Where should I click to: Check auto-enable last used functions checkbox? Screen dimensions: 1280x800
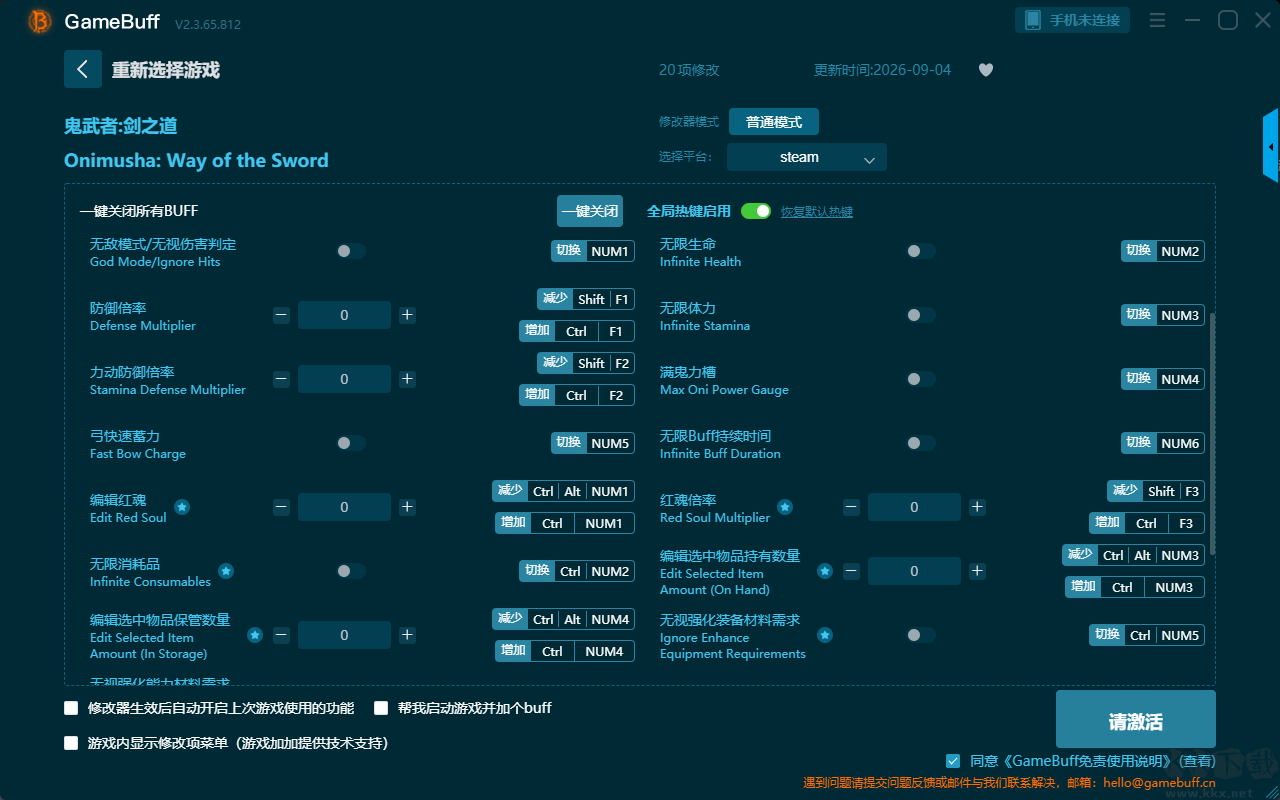[x=71, y=708]
